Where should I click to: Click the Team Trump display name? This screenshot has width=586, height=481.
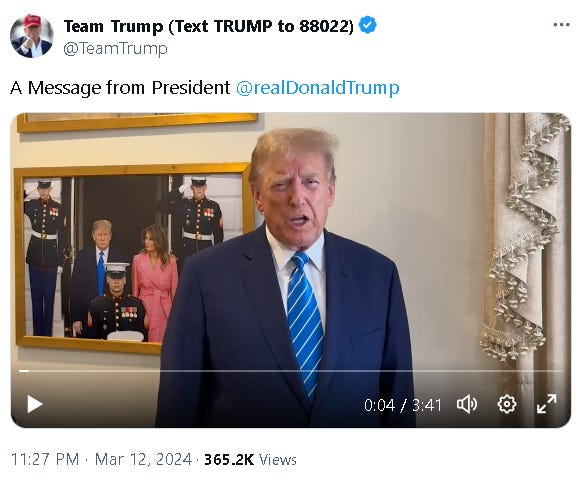[x=209, y=26]
